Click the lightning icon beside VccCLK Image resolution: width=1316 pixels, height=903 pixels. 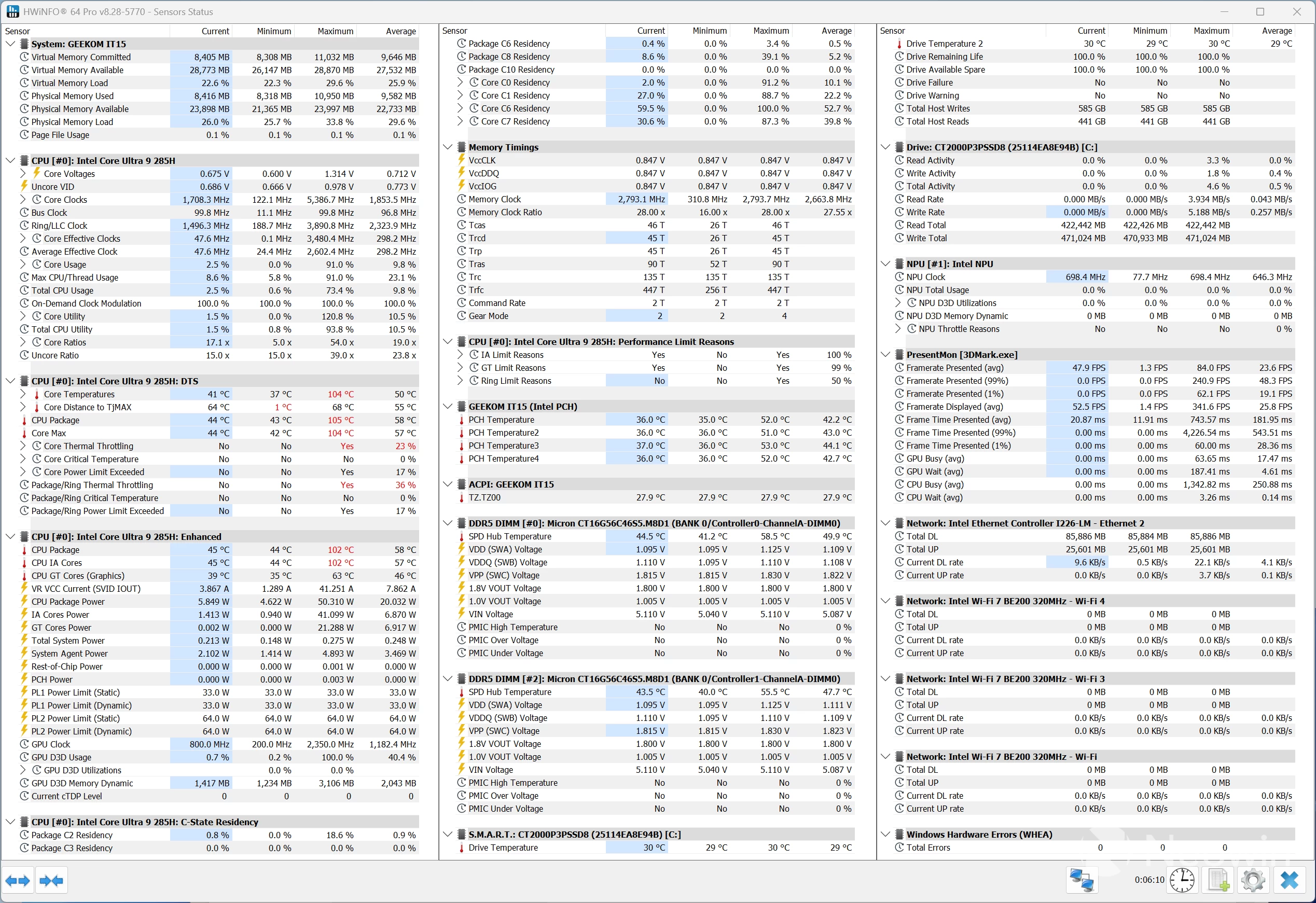[x=461, y=160]
